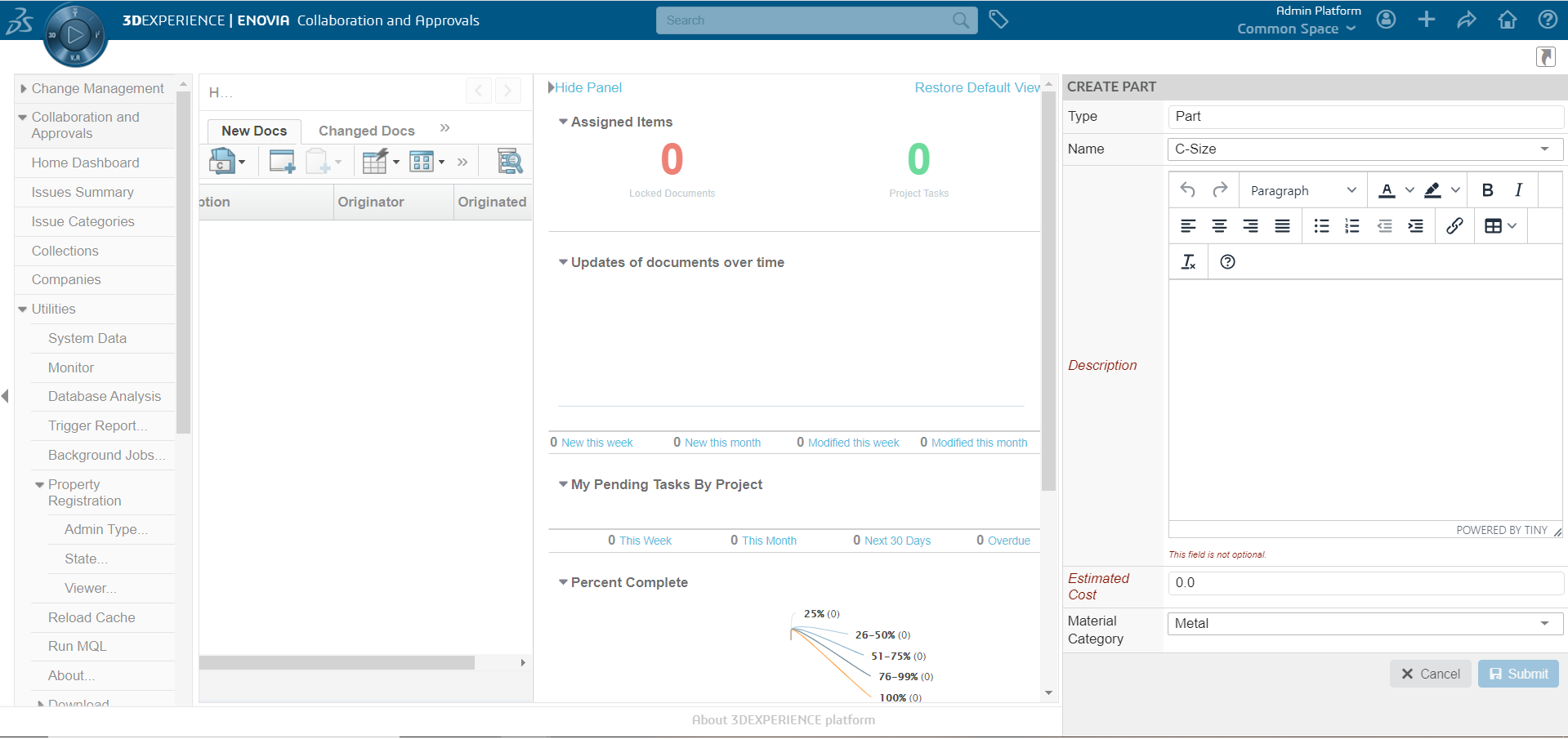Switch to the Changed Docs tab
The height and width of the screenshot is (739, 1568).
click(x=366, y=131)
